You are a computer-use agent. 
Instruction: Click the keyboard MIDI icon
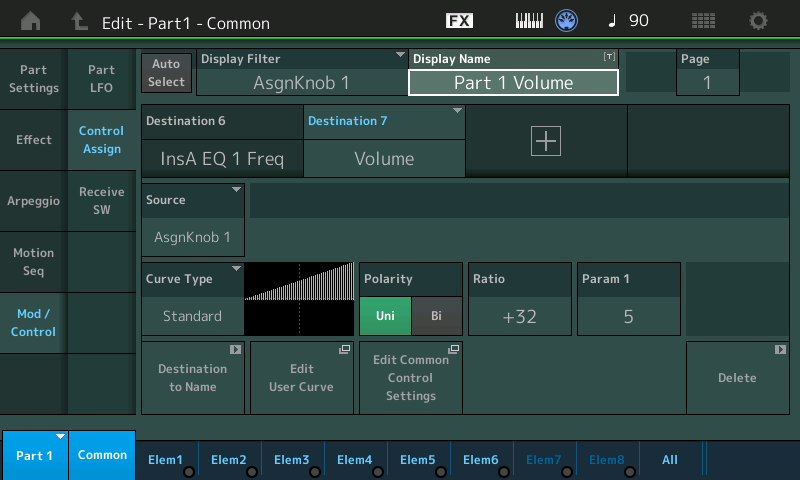click(x=530, y=21)
